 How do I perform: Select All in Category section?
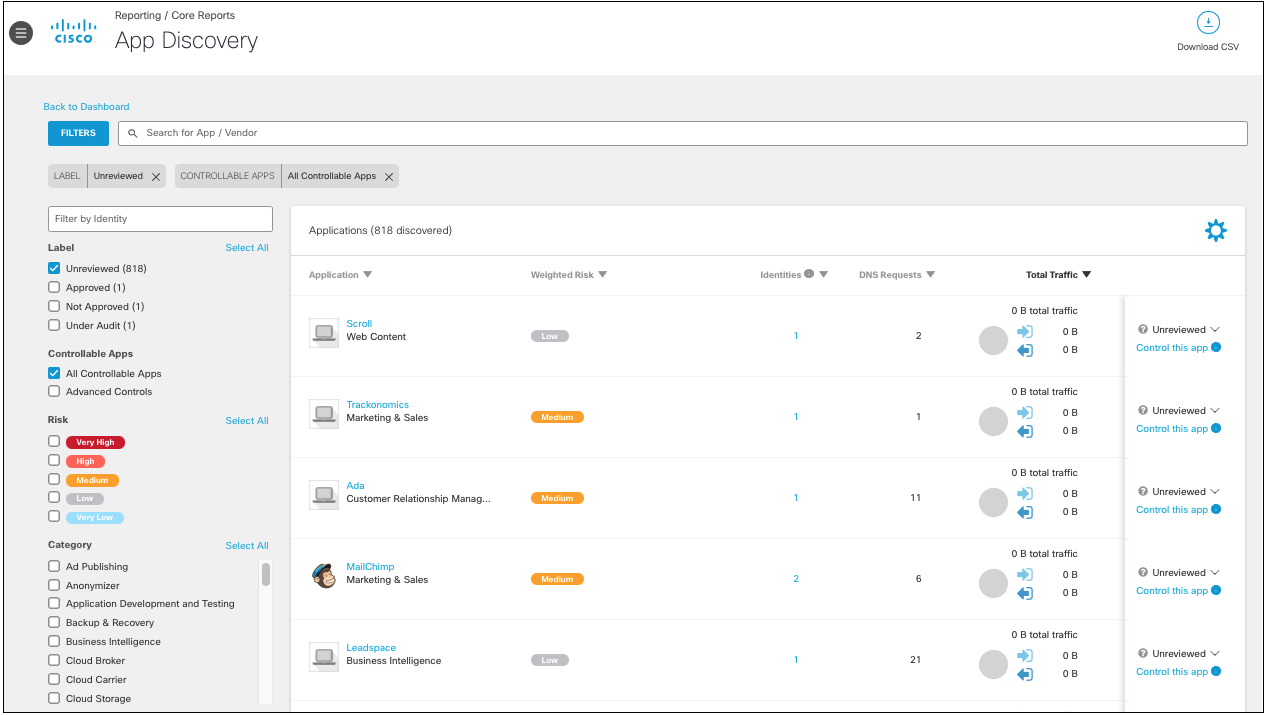point(247,546)
